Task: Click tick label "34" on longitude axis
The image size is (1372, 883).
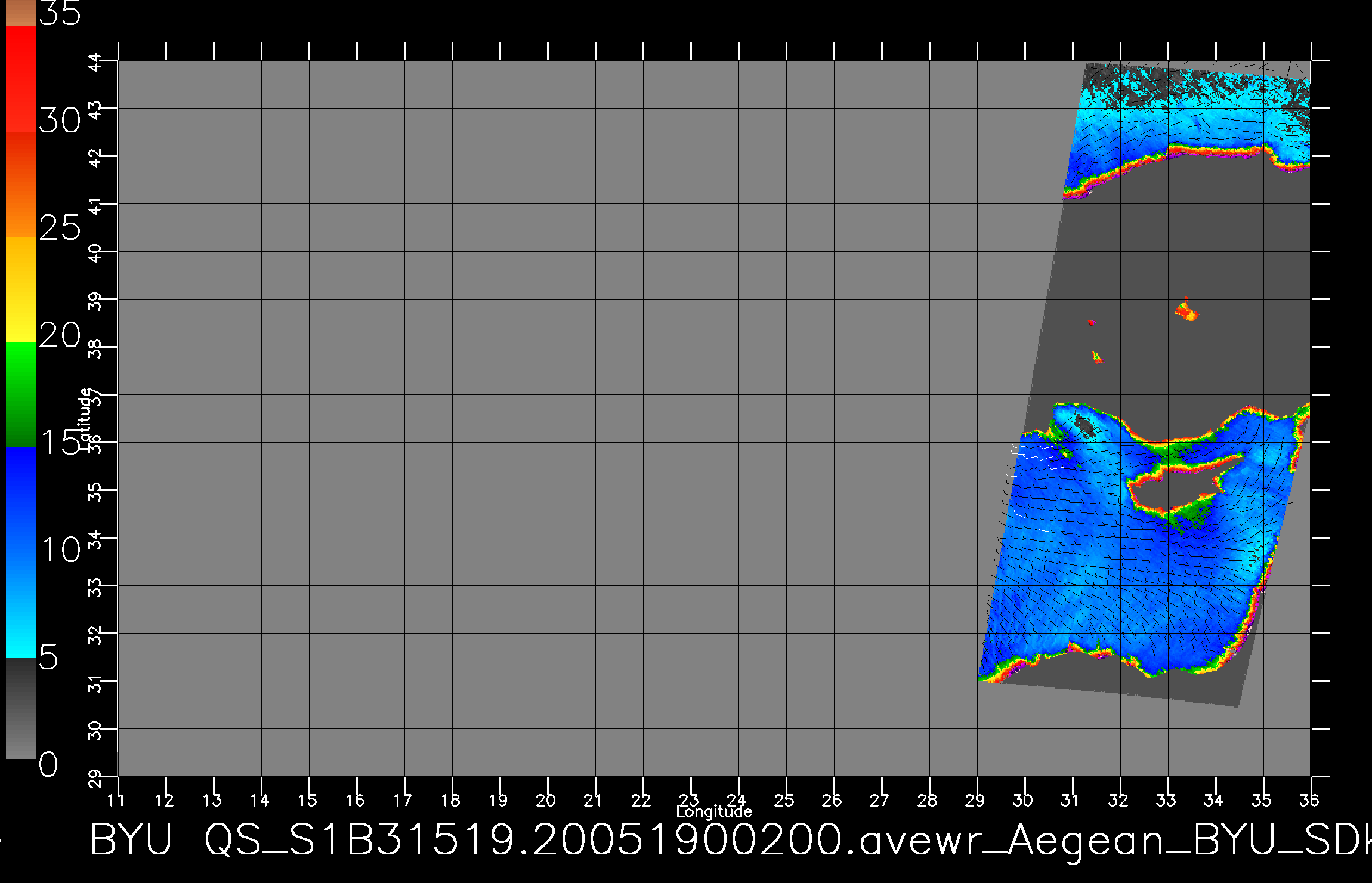Action: (x=1214, y=800)
